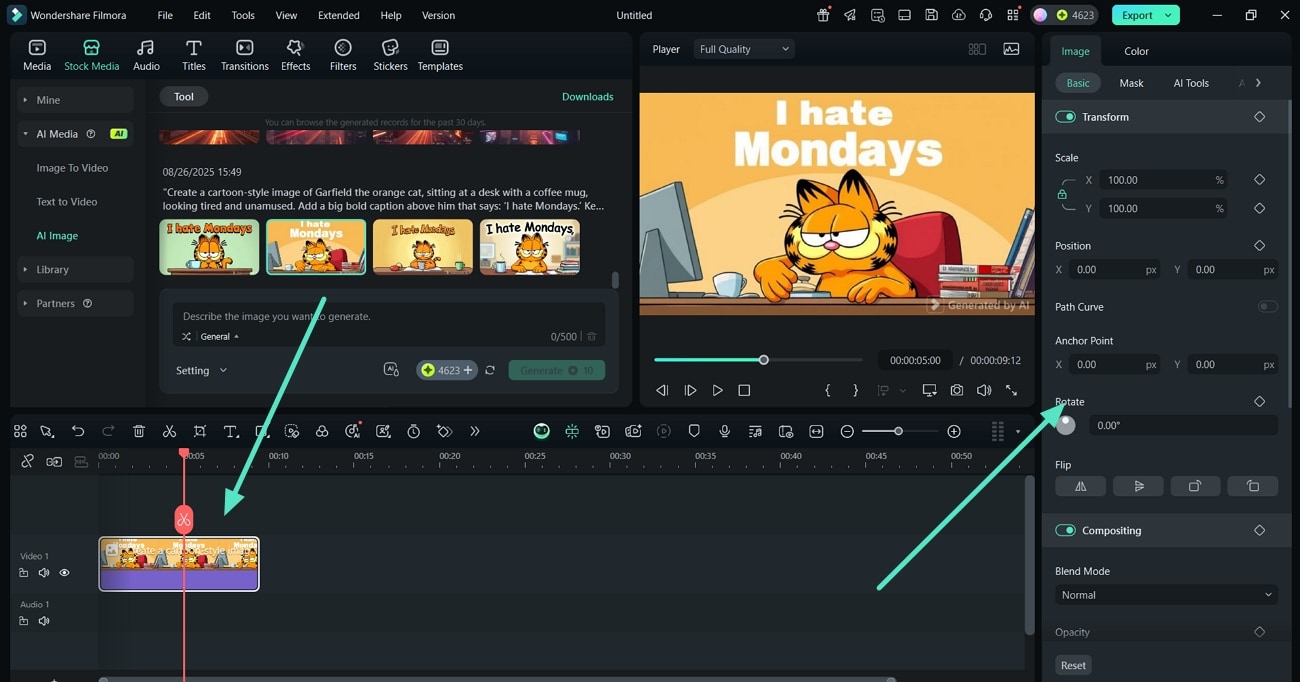The width and height of the screenshot is (1300, 682).
Task: Clear the prompt with the trash icon
Action: coord(591,337)
